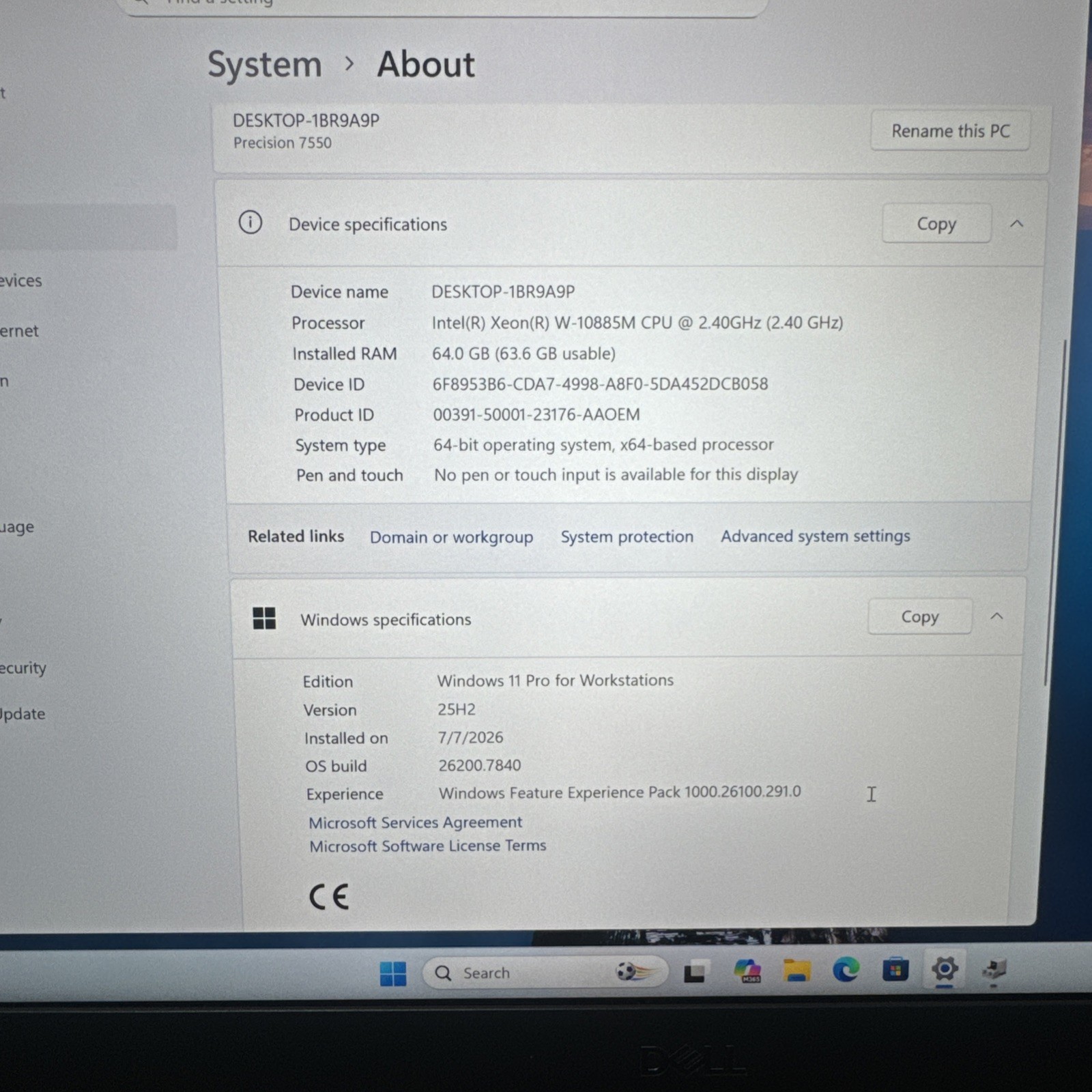Image resolution: width=1092 pixels, height=1092 pixels.
Task: Click the Settings gear in taskbar
Action: pos(945,968)
